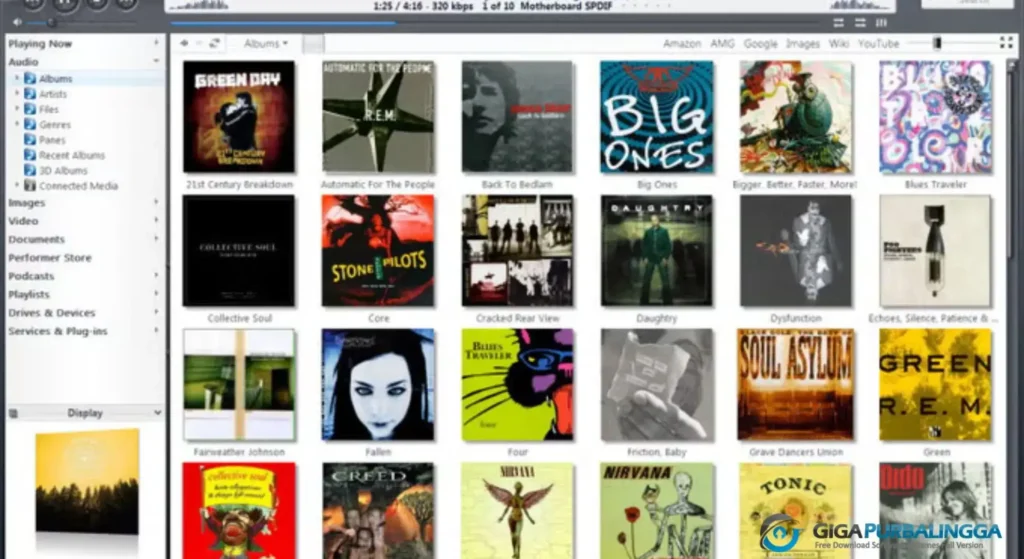Select the Daughtry album cover
This screenshot has height=559, width=1024.
[656, 251]
